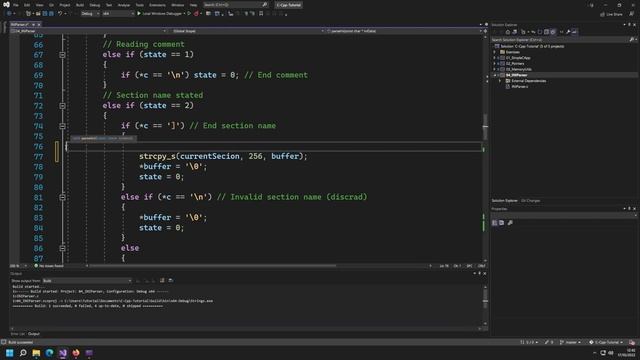The width and height of the screenshot is (640, 360).
Task: Open Windows taskbar Search
Action: 23,353
